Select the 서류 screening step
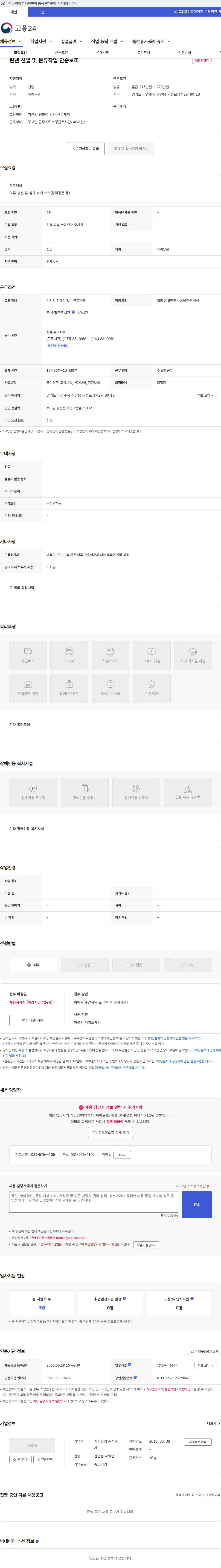The width and height of the screenshot is (221, 1568). click(x=33, y=965)
